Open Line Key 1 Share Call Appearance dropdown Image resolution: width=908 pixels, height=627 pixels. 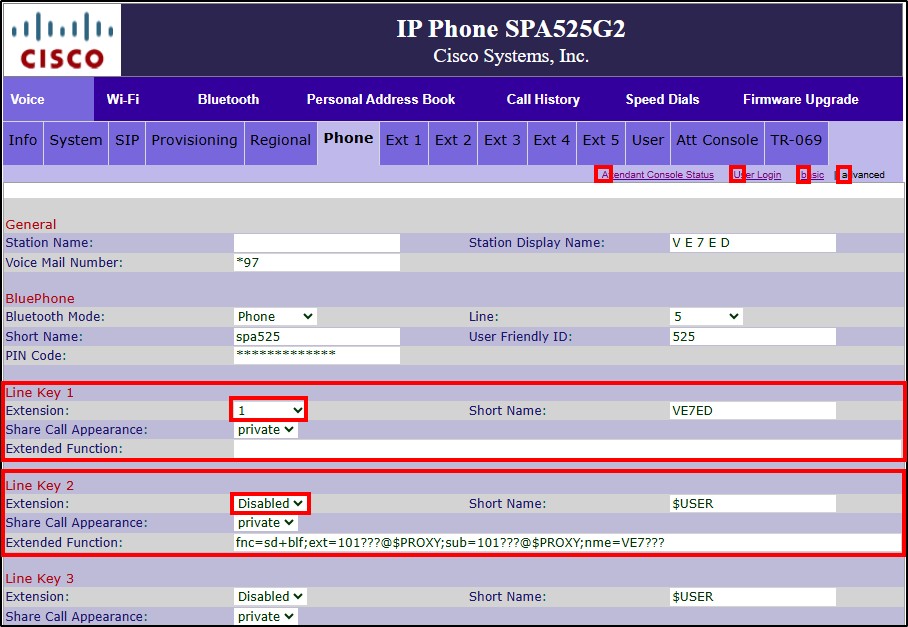pyautogui.click(x=266, y=430)
